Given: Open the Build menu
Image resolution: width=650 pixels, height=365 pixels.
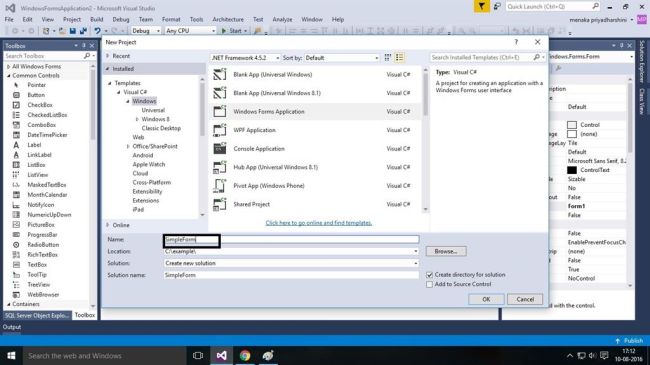Looking at the screenshot, I should [97, 19].
